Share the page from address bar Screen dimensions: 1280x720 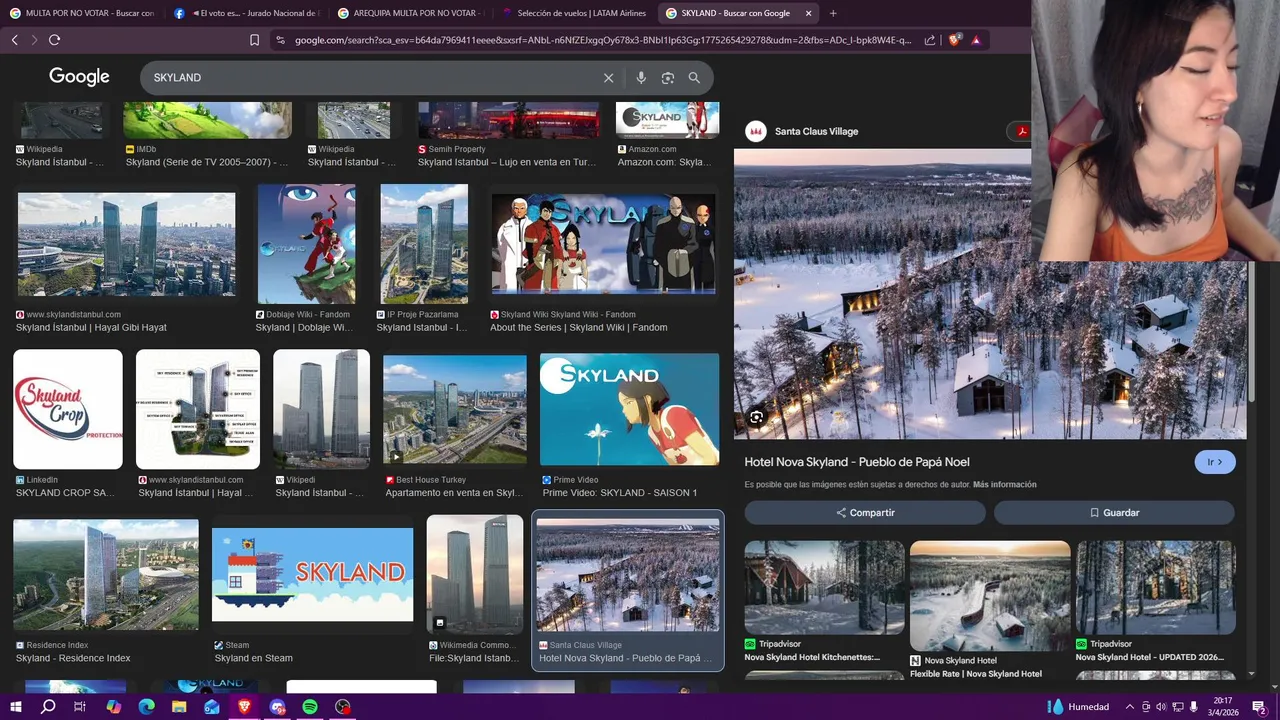pos(930,40)
